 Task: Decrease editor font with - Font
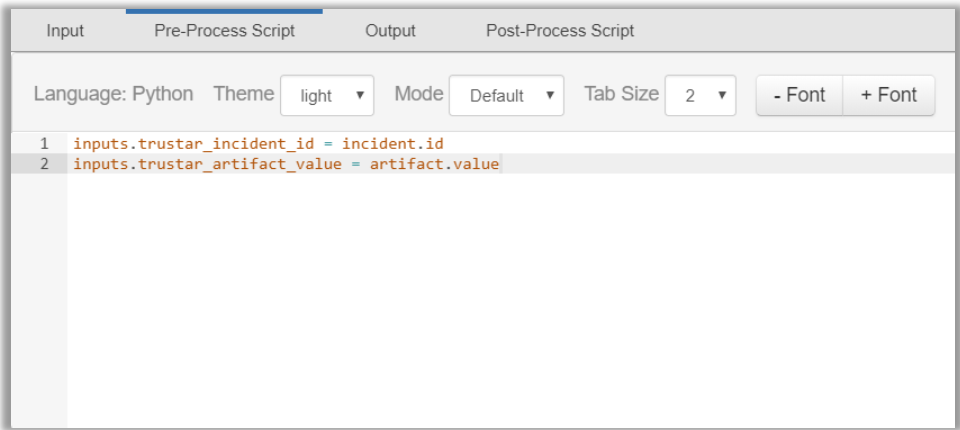tap(799, 96)
